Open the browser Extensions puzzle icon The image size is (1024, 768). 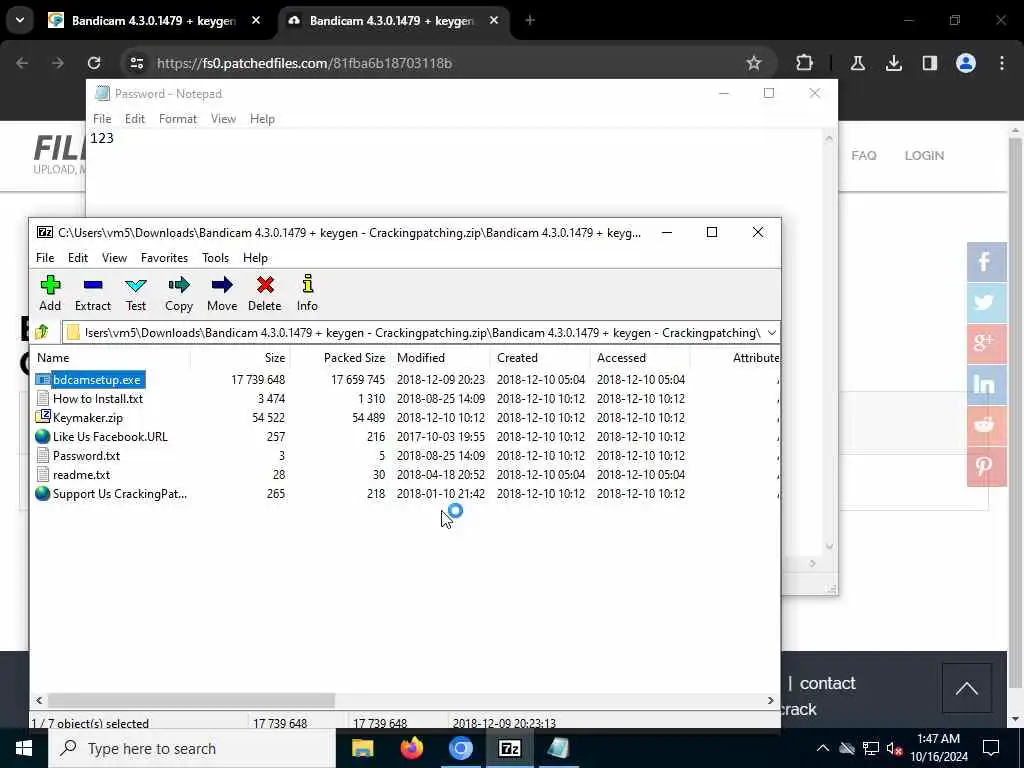805,63
